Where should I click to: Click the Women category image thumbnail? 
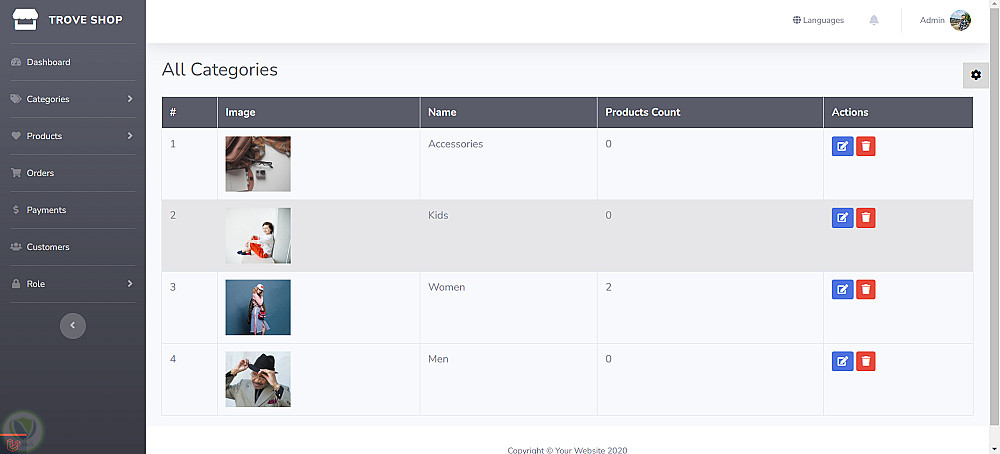pos(258,307)
